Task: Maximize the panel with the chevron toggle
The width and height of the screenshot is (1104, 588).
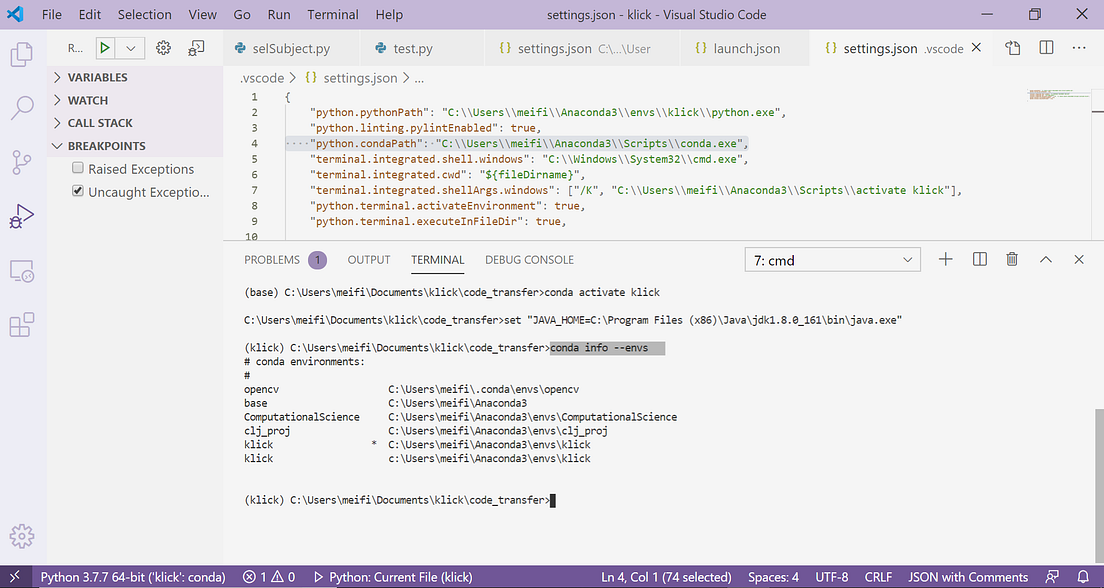Action: point(1046,259)
